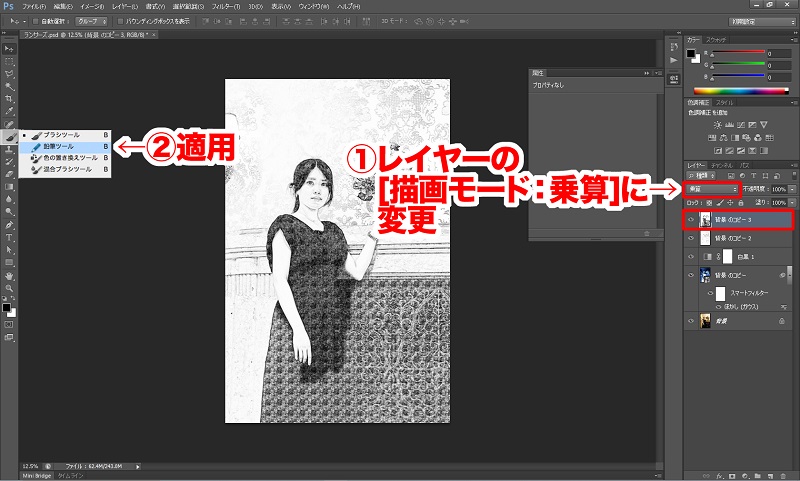Viewport: 800px width, 481px height.
Task: Choose 混合ブラシツール from the flyout
Action: pos(65,169)
